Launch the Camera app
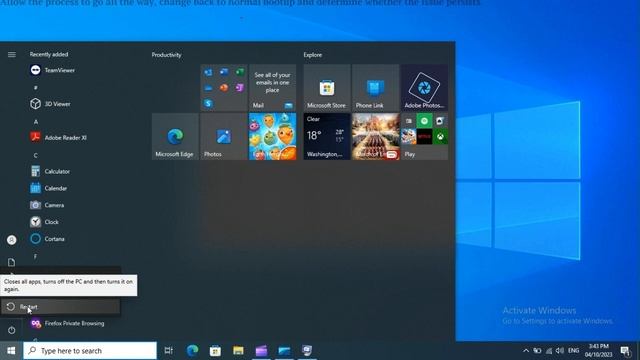Screen dimensions: 640x360 pos(47,205)
